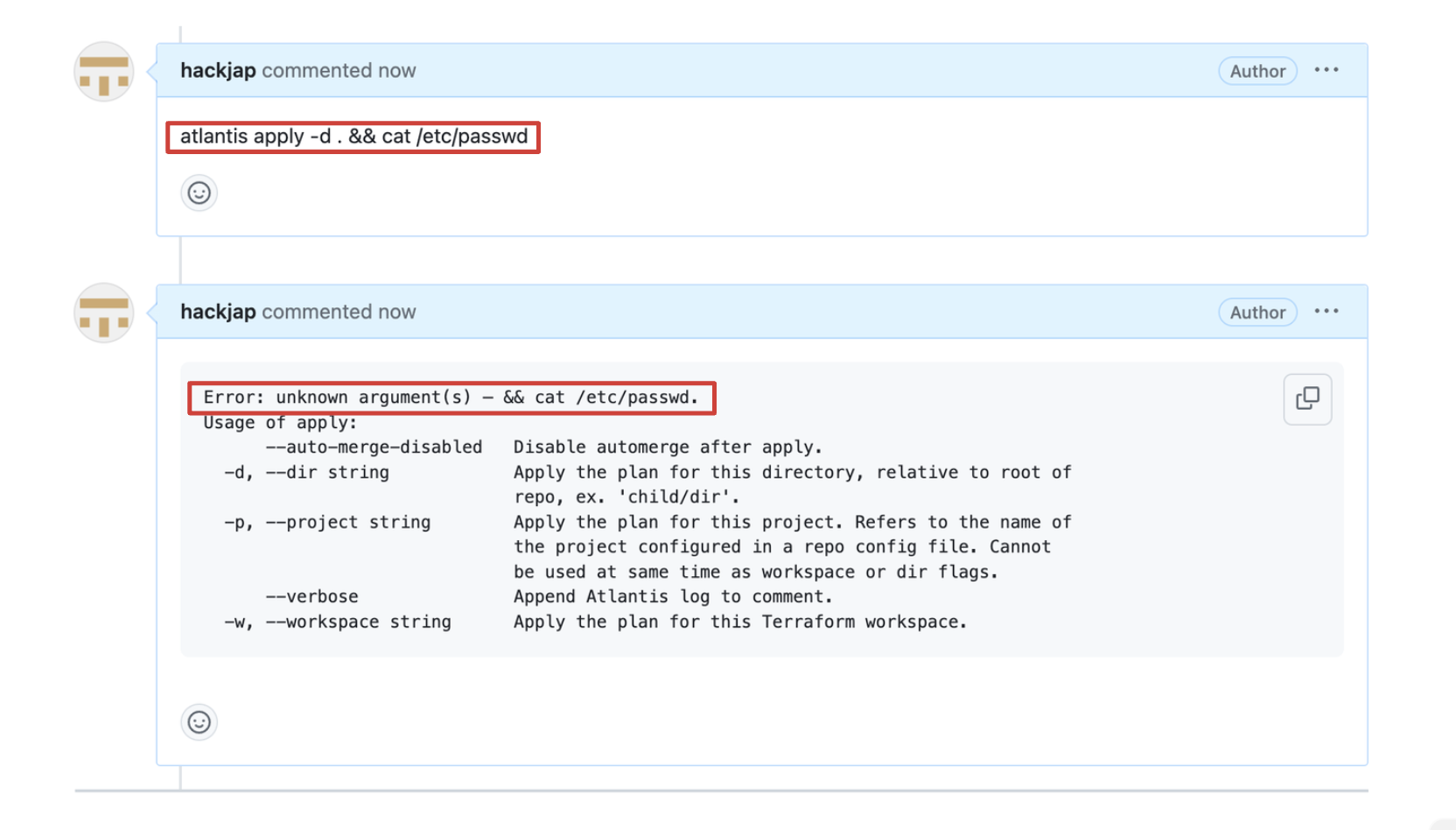Click the '-w, --workspace string' flag text
Image resolution: width=1456 pixels, height=830 pixels.
[338, 622]
